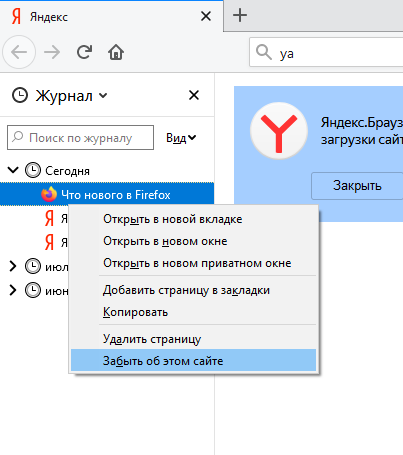The width and height of the screenshot is (403, 455).
Task: Click the back navigation arrow
Action: [x=19, y=52]
